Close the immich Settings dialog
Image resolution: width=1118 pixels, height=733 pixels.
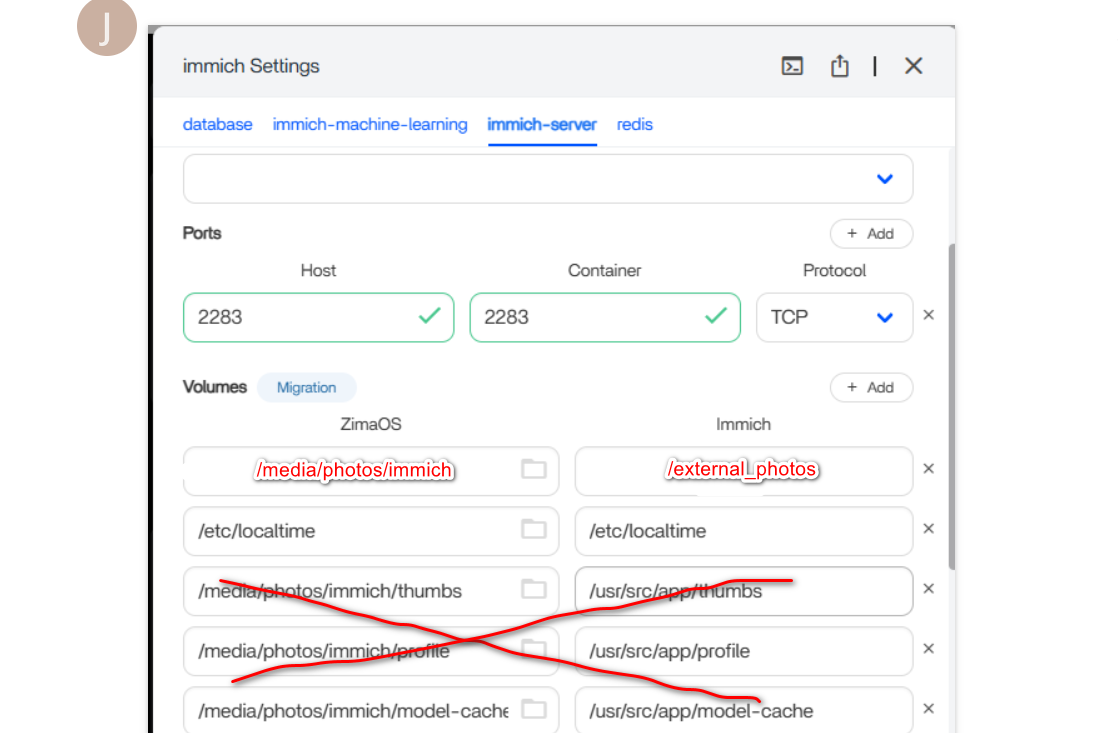point(913,66)
